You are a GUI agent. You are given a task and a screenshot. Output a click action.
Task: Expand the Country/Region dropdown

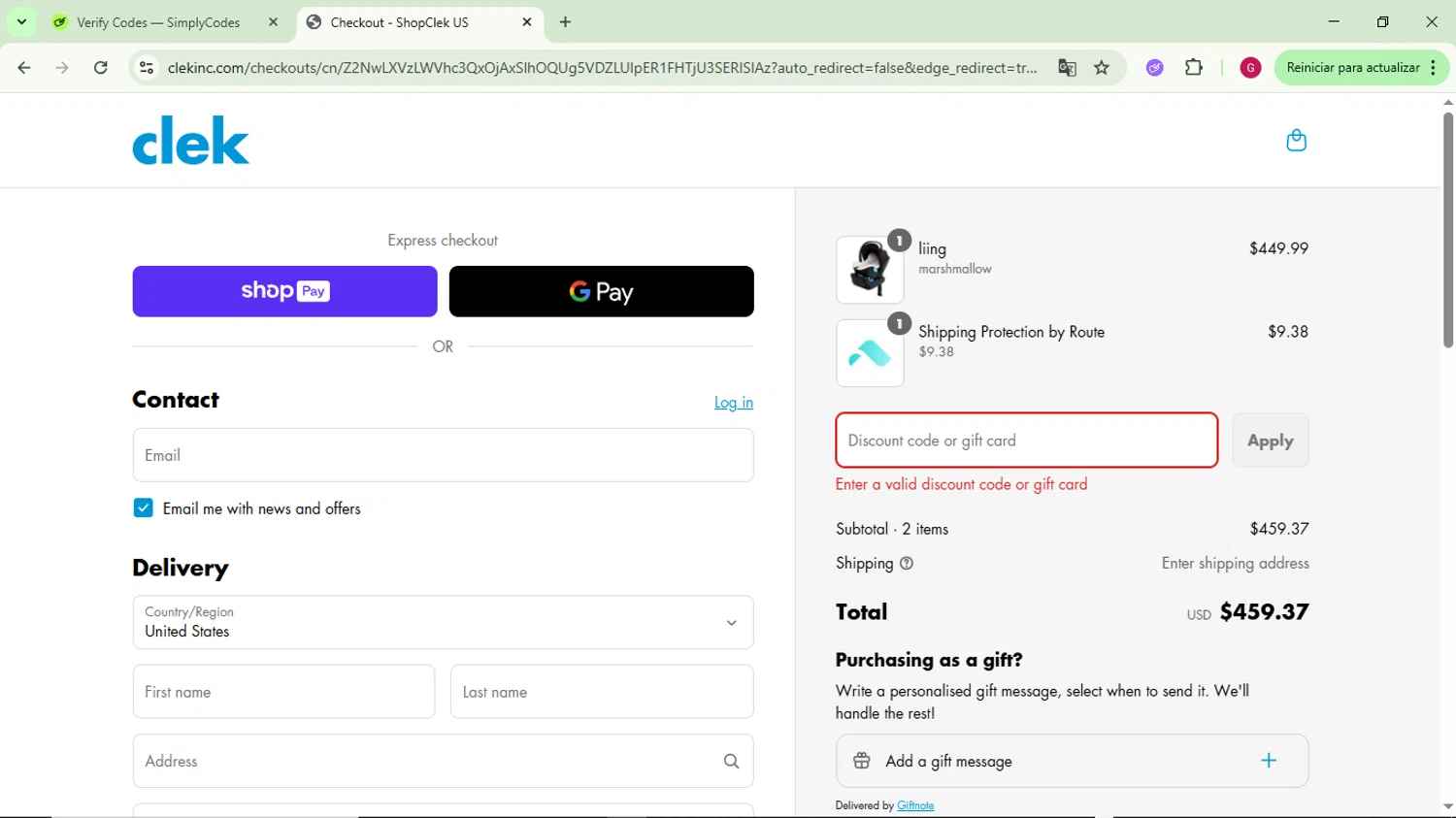(x=443, y=622)
